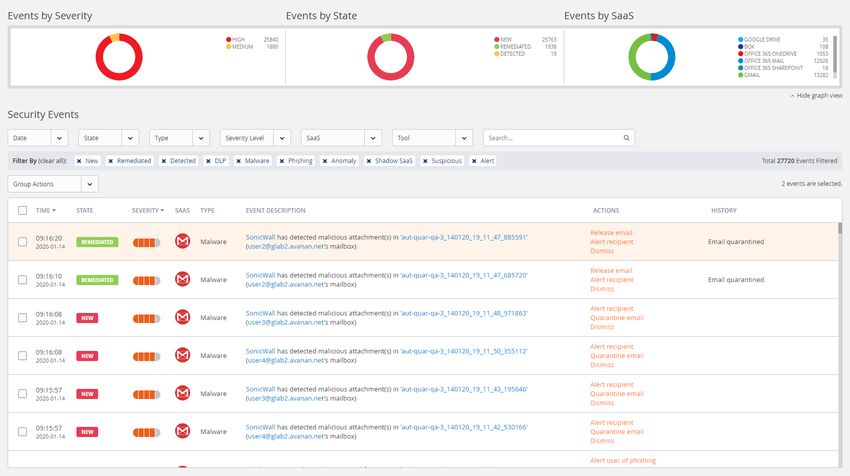The width and height of the screenshot is (850, 476).
Task: Check the 09:16:20 event checkbox
Action: (x=22, y=242)
